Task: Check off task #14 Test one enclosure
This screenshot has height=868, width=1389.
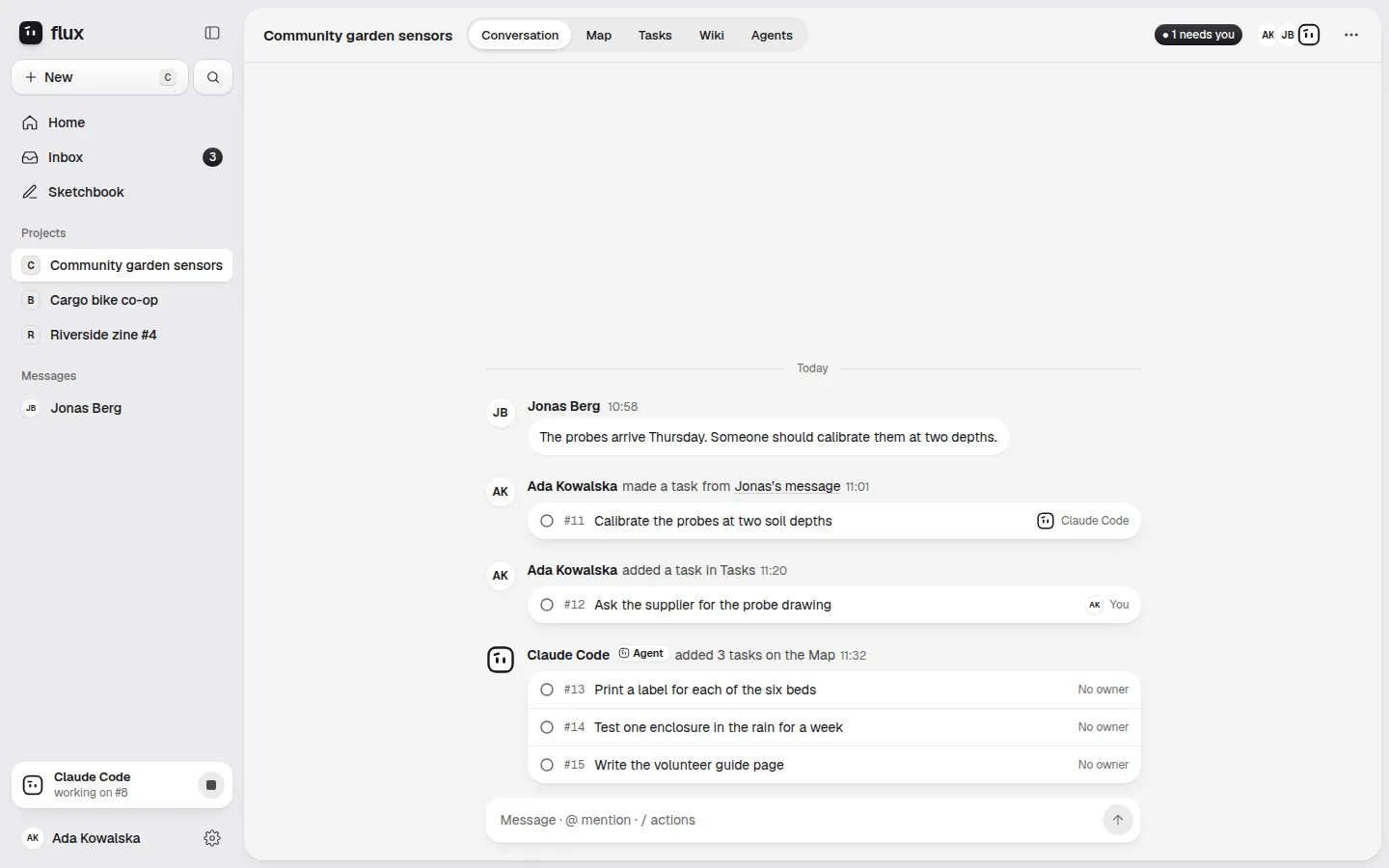Action: click(x=547, y=727)
